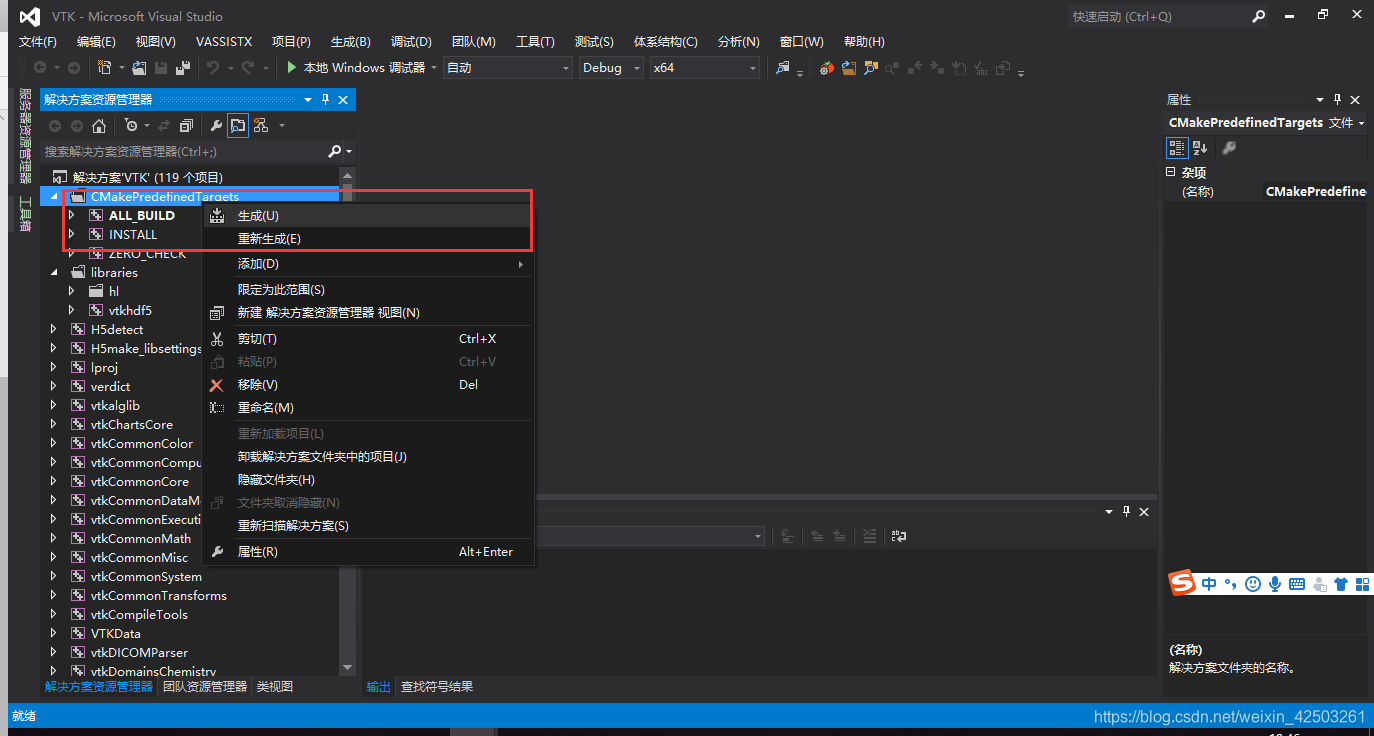Click the Sogou emoji smiley icon
The image size is (1374, 736).
click(1253, 584)
